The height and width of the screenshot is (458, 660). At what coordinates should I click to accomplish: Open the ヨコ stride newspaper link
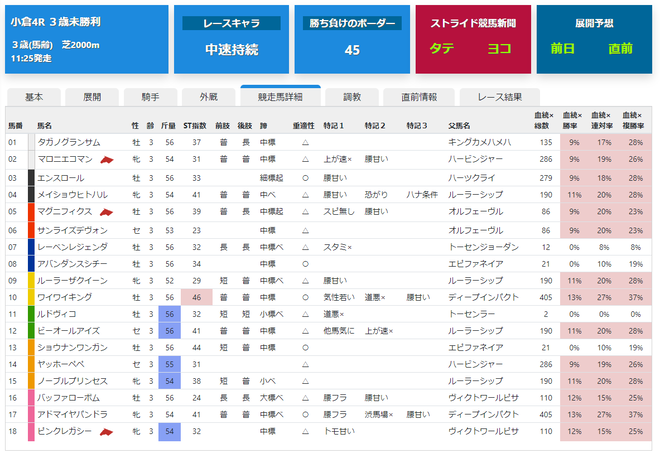[500, 49]
